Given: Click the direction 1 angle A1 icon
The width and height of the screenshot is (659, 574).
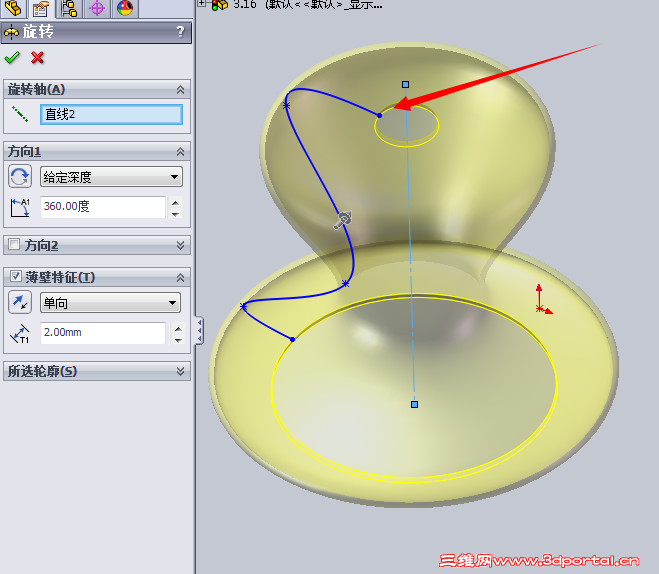Looking at the screenshot, I should [x=20, y=207].
